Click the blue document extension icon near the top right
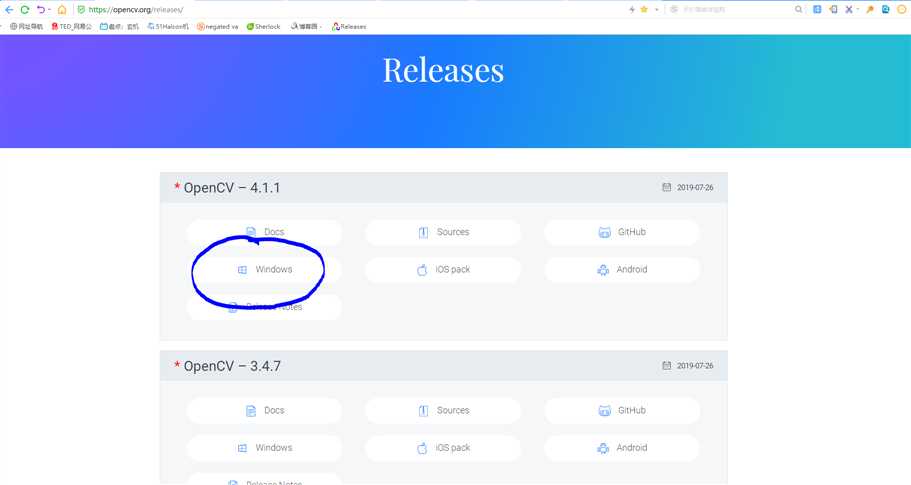This screenshot has width=911, height=485. click(x=885, y=9)
